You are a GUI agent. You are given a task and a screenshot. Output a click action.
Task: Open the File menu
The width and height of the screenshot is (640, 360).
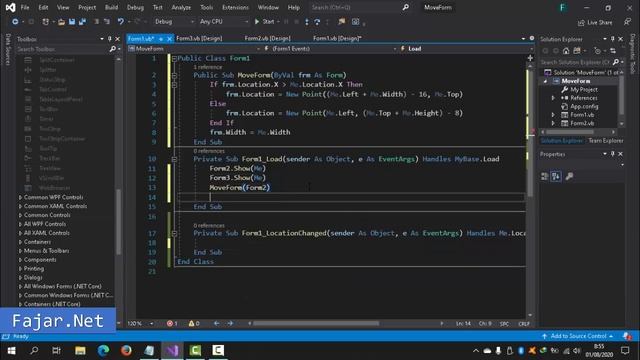point(25,7)
